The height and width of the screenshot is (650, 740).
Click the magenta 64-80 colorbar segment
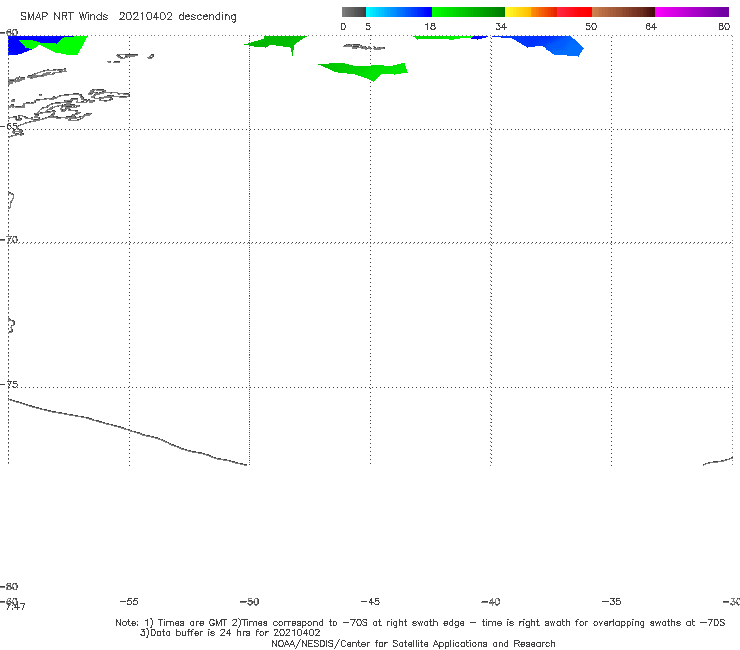(692, 12)
